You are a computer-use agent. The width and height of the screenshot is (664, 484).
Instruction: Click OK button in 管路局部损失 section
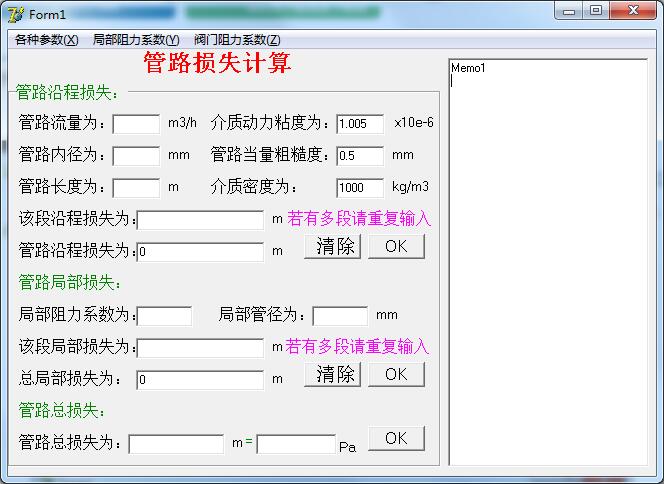click(x=396, y=375)
